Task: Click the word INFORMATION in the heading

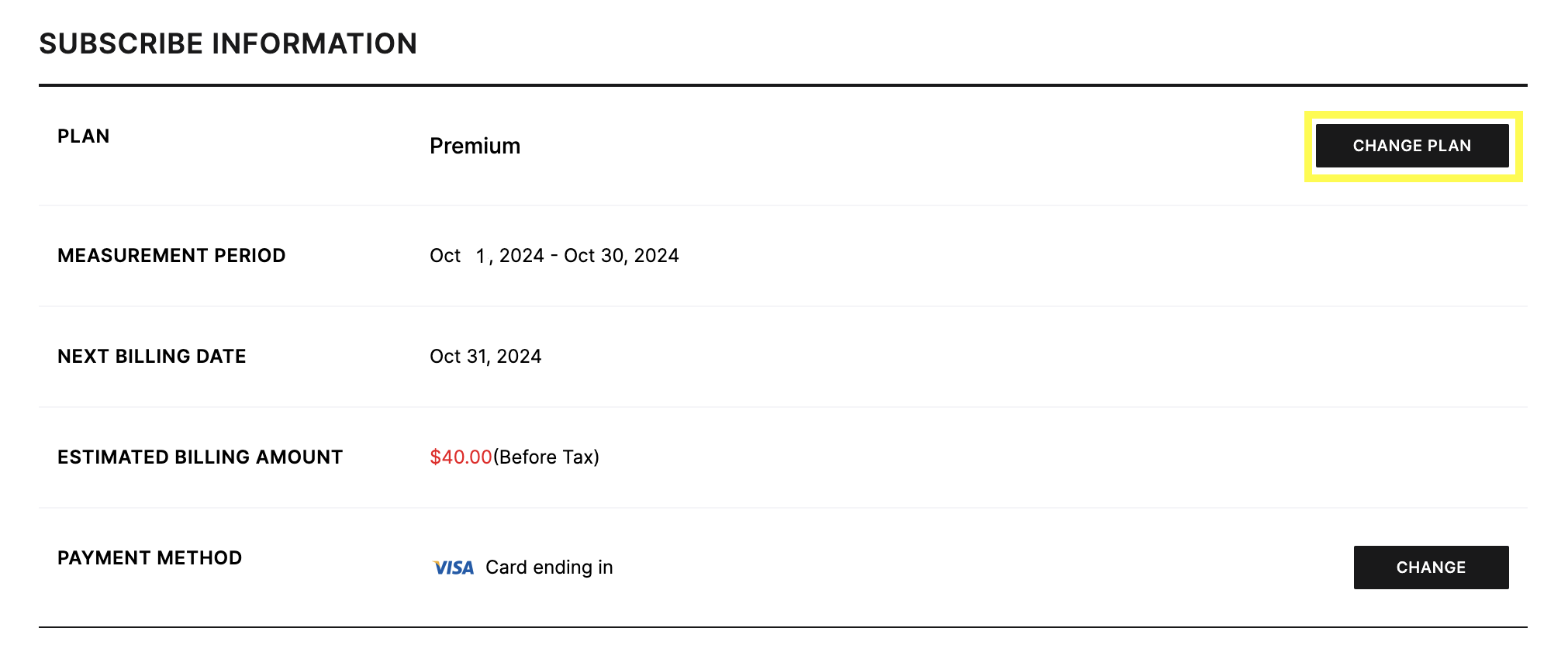Action: click(x=315, y=44)
